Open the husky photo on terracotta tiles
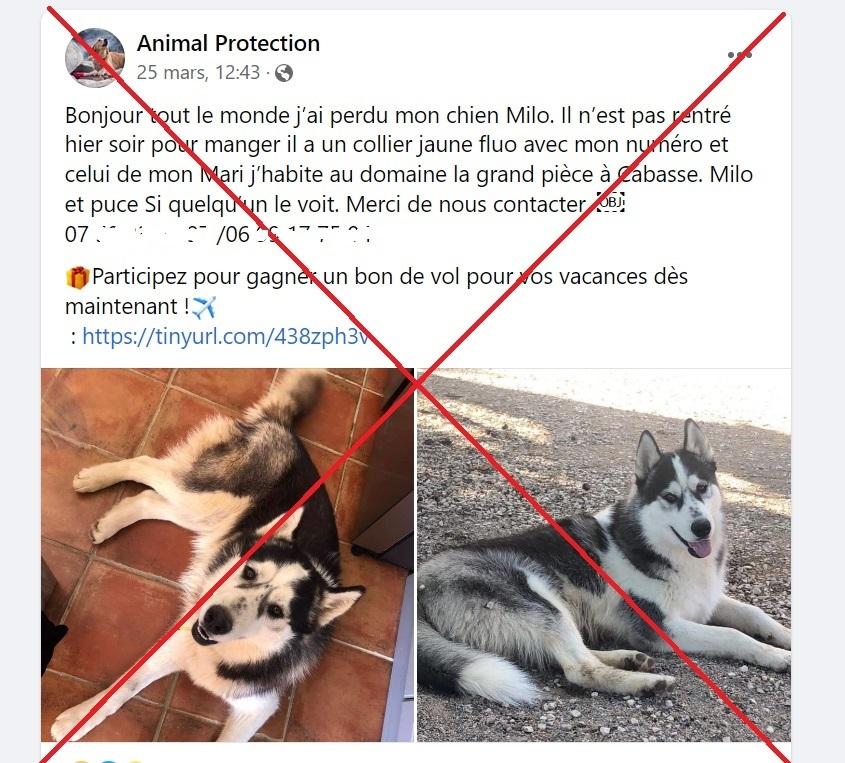 227,554
